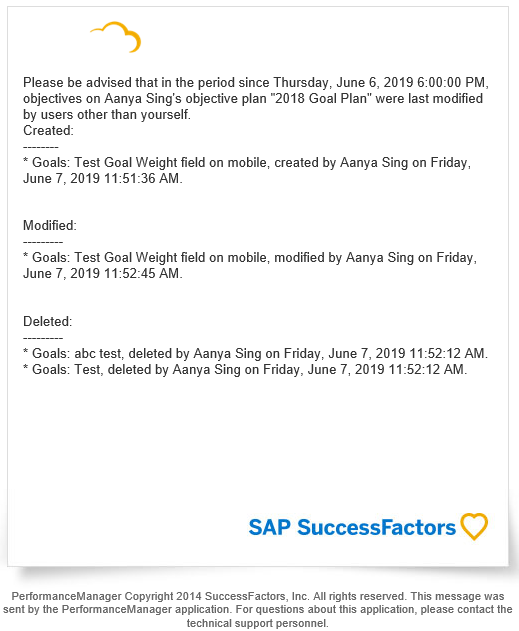Click the modified goal "Test Goal Weight field on mobile"
Viewport: 519px width, 631px height.
171,258
